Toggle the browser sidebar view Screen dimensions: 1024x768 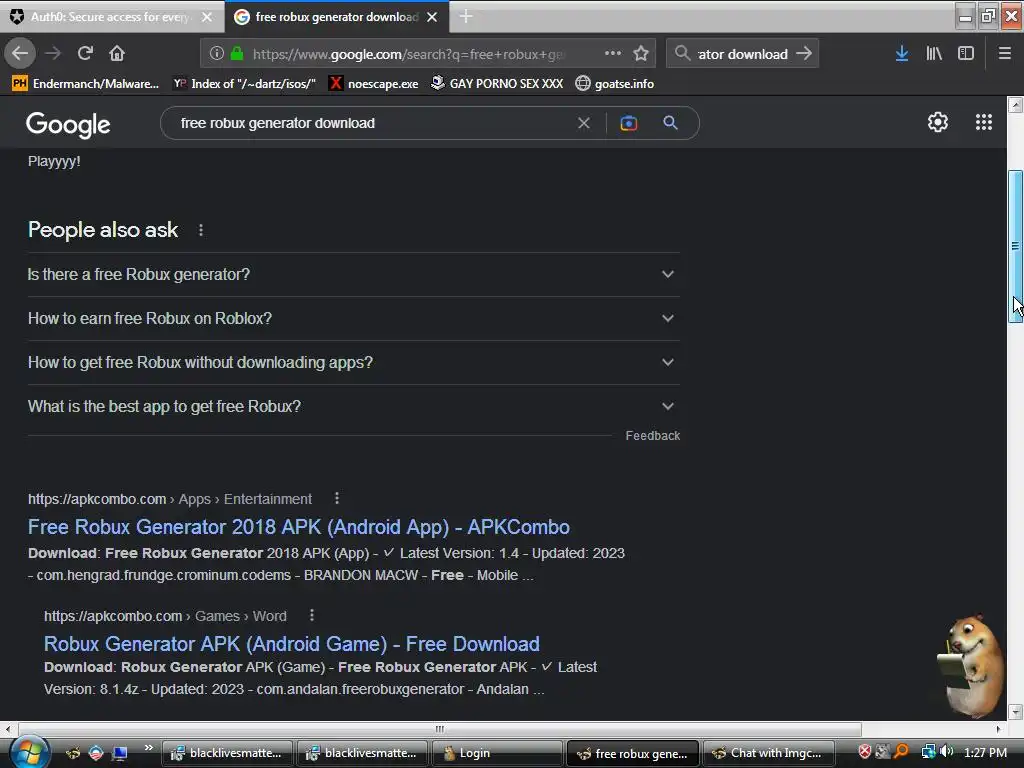966,54
